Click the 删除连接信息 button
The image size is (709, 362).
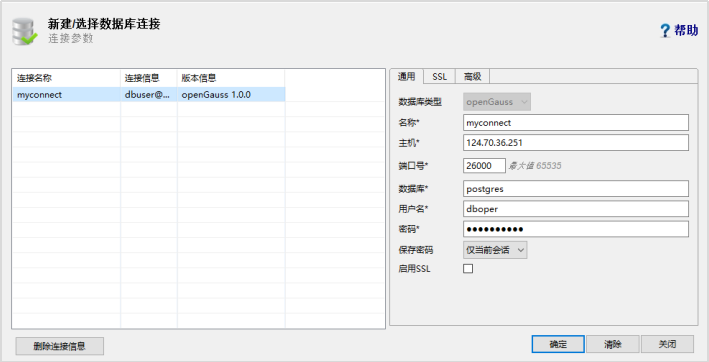pyautogui.click(x=60, y=346)
